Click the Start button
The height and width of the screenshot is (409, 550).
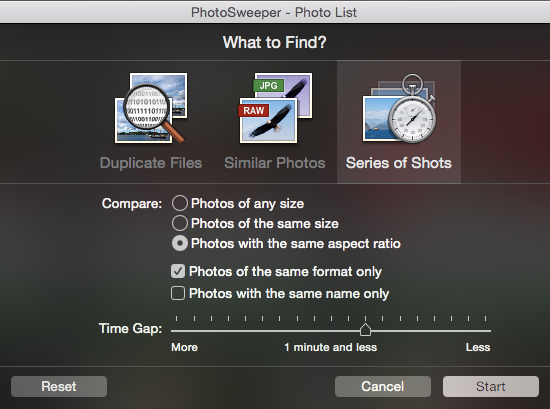point(491,387)
